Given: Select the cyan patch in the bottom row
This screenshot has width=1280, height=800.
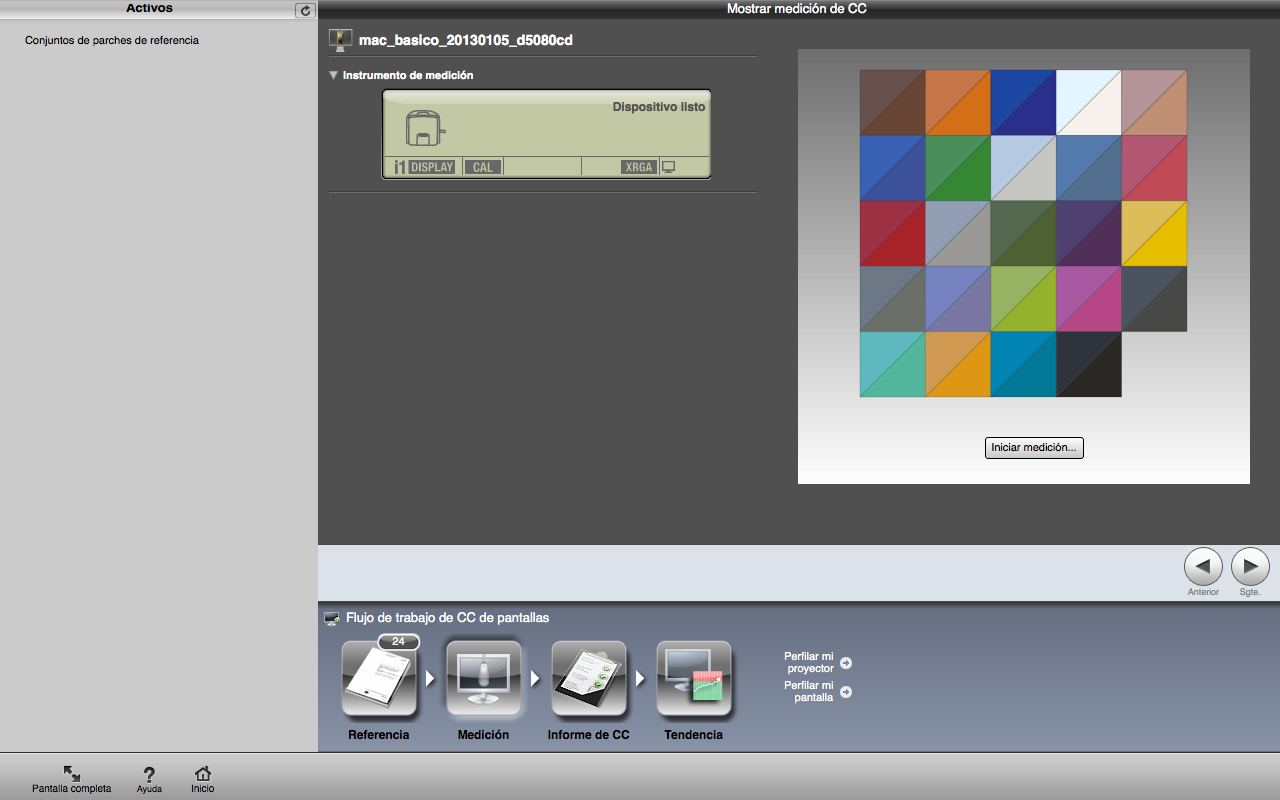Looking at the screenshot, I should 892,364.
